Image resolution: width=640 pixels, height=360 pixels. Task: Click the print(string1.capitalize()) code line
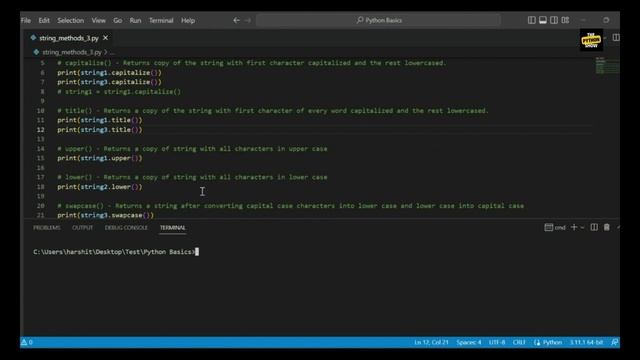click(109, 73)
